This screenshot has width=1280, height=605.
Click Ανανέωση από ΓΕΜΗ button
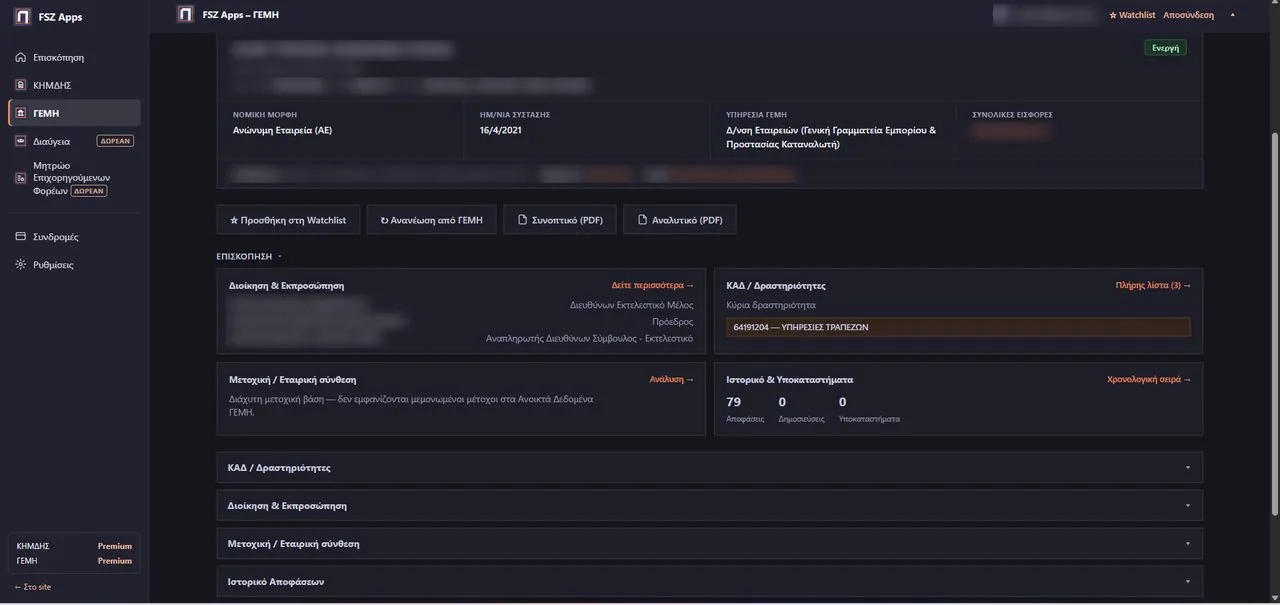431,220
